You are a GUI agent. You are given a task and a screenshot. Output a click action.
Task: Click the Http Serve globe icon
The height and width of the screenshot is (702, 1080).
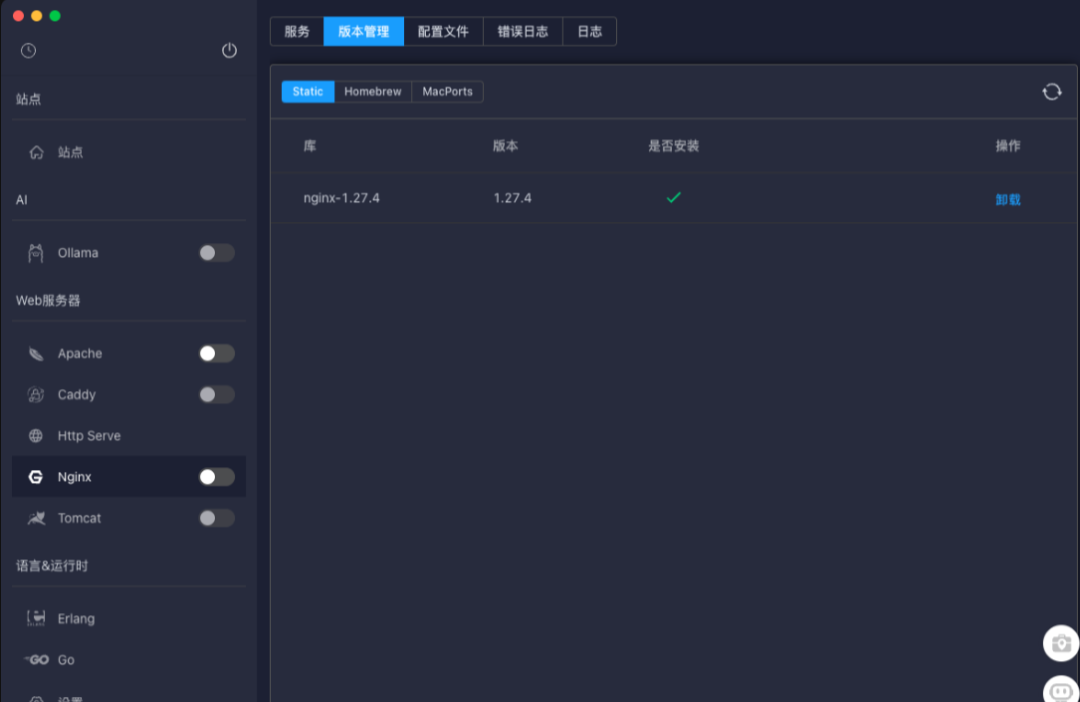(36, 435)
